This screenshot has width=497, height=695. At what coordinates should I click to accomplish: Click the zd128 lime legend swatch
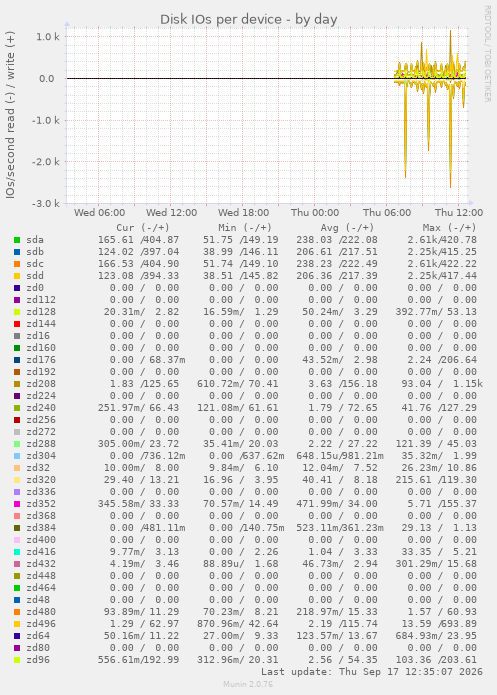point(17,312)
